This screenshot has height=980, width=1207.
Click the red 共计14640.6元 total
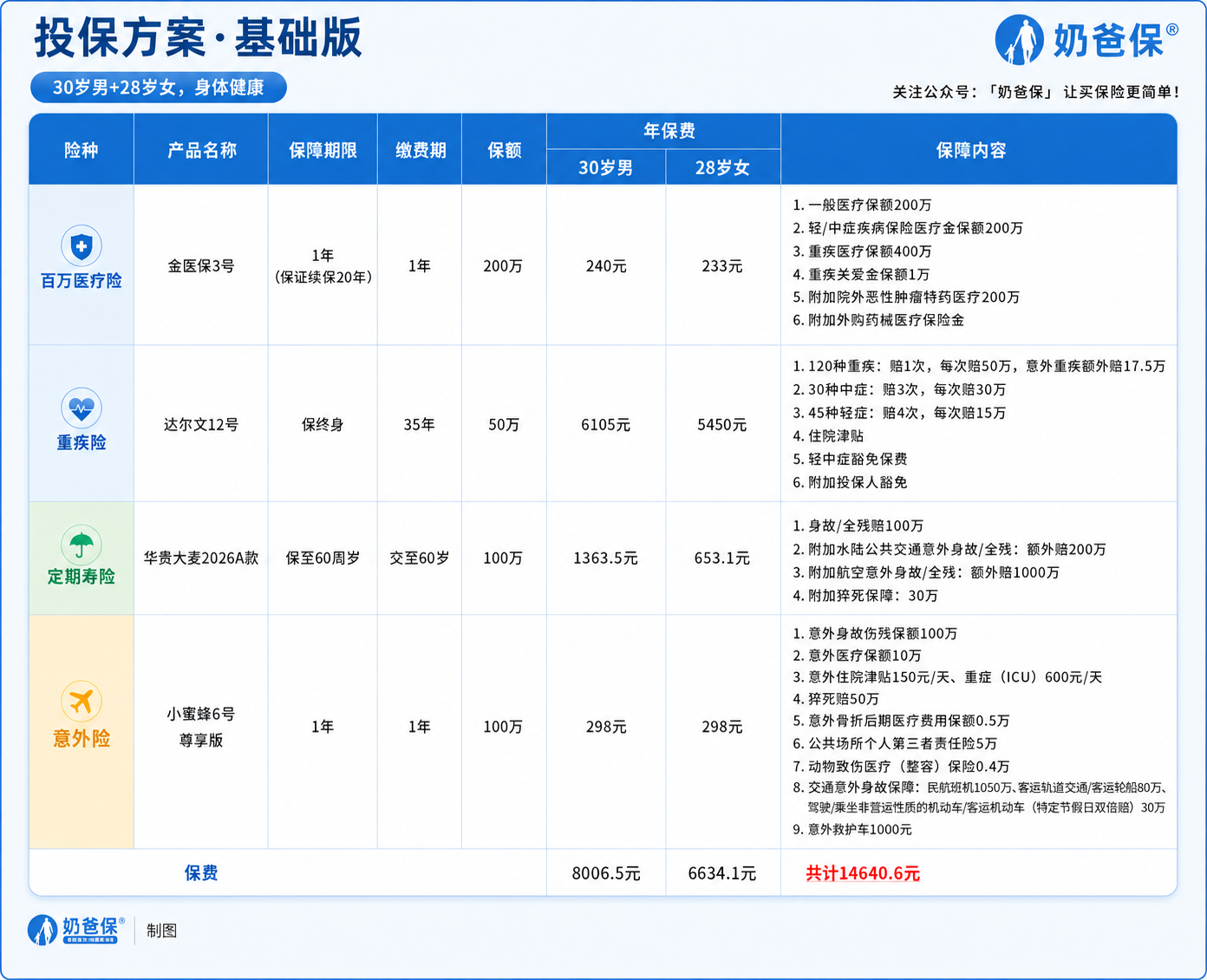[863, 873]
